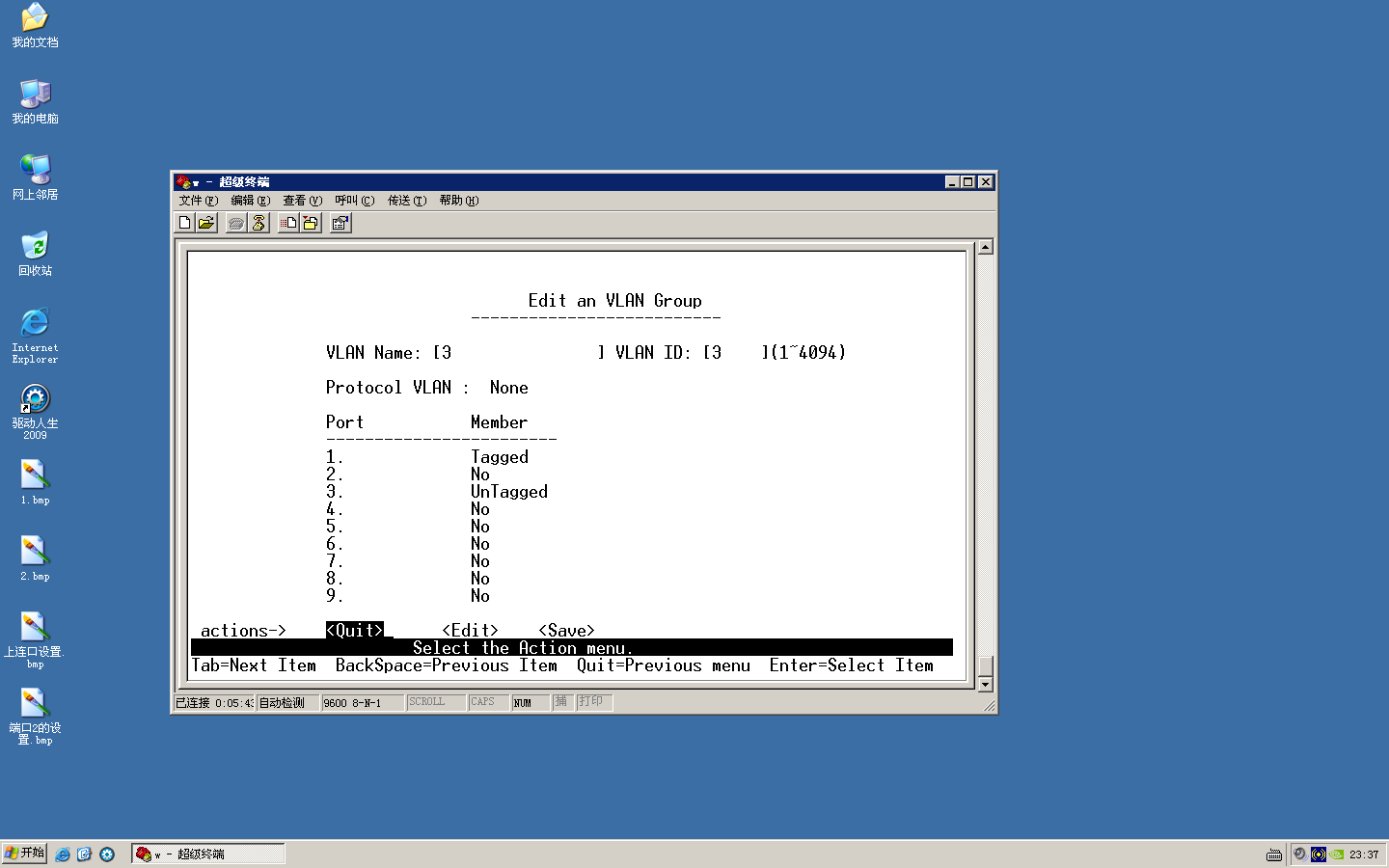Click NUM indicator in status bar
This screenshot has width=1389, height=868.
(x=531, y=703)
